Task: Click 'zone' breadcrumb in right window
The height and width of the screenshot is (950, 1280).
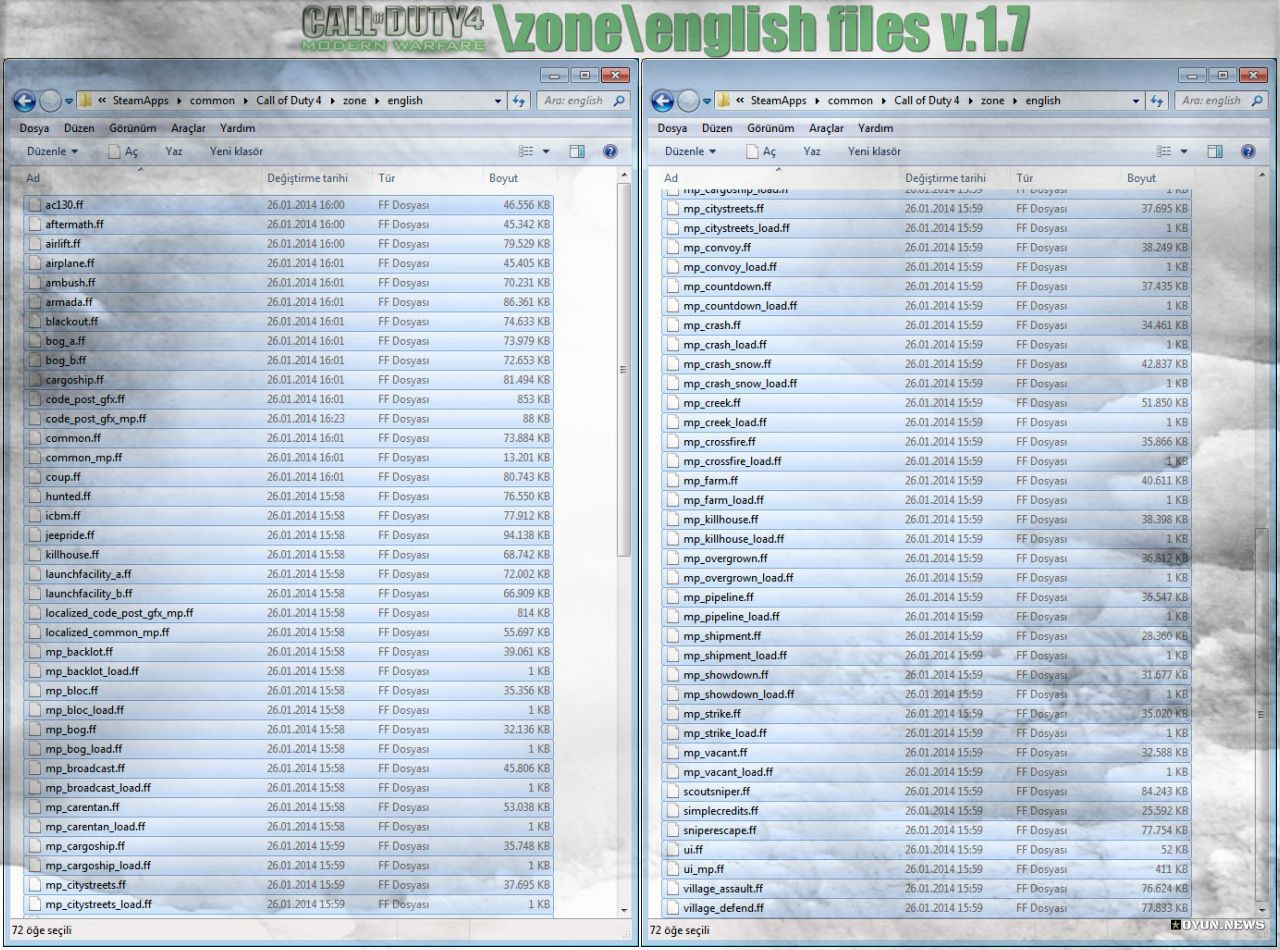Action: 992,101
